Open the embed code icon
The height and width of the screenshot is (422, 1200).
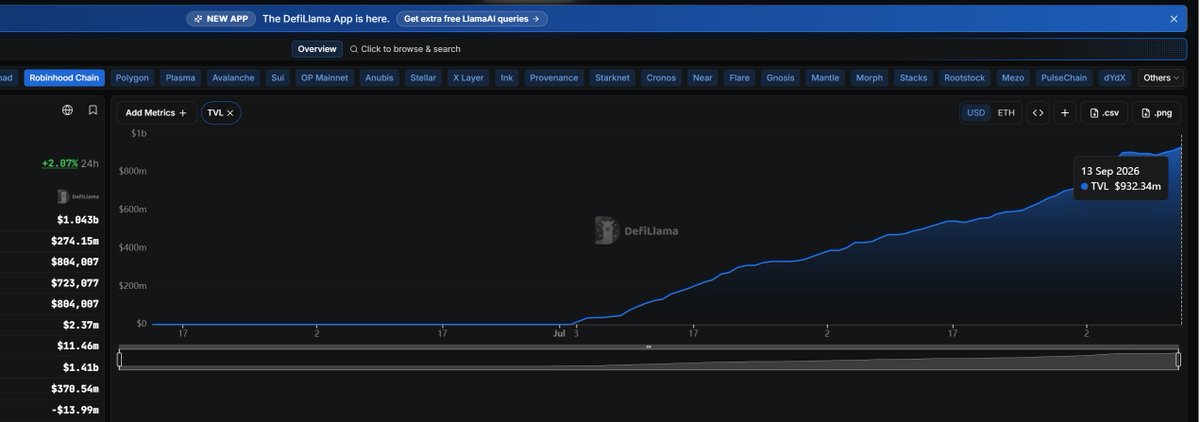(1038, 113)
